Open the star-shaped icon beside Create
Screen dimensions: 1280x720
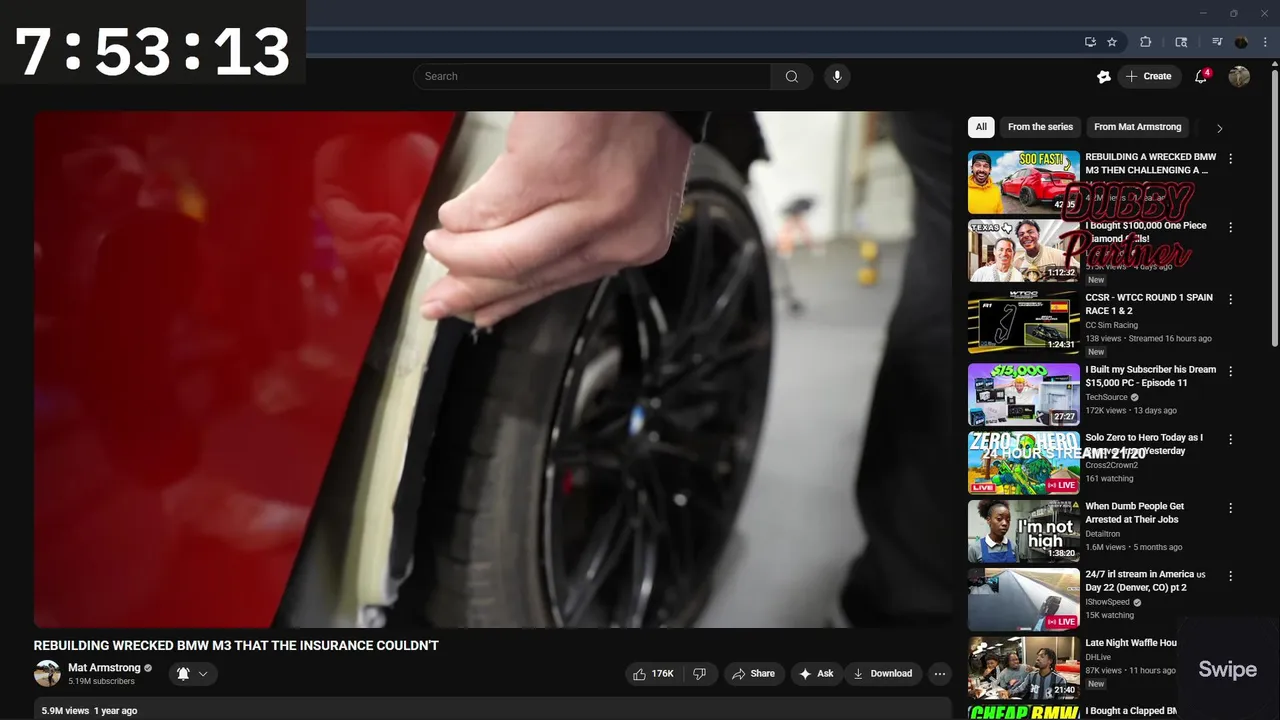coord(1103,76)
